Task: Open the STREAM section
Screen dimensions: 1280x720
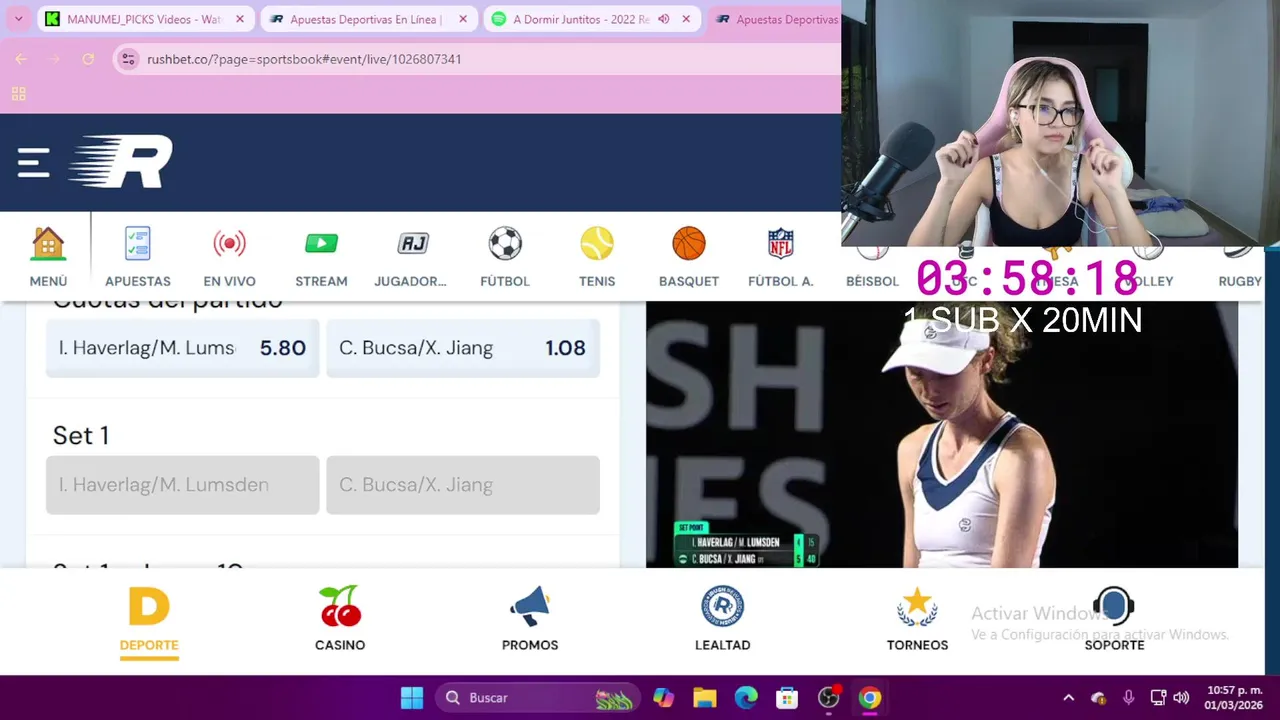Action: (x=321, y=257)
